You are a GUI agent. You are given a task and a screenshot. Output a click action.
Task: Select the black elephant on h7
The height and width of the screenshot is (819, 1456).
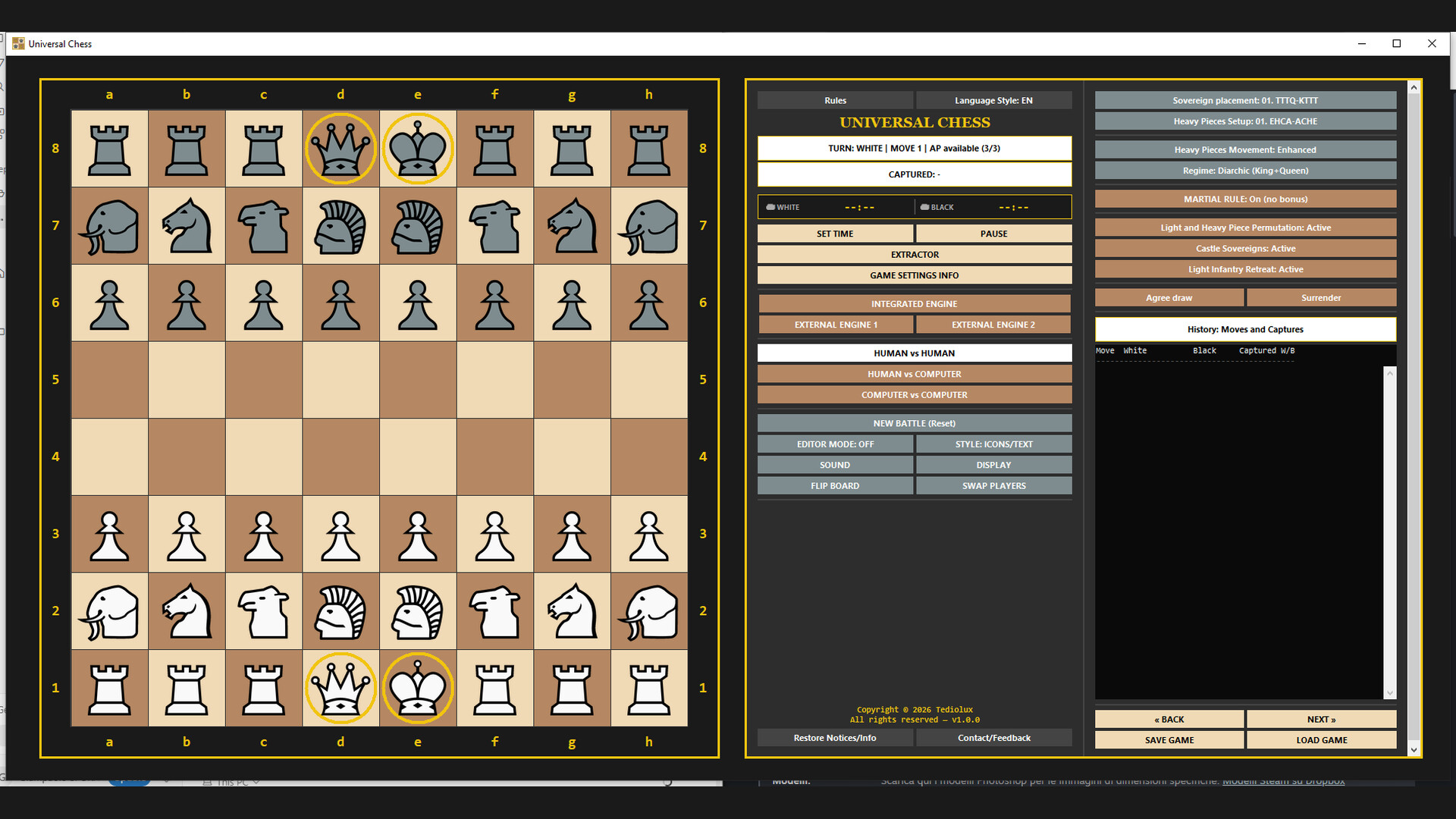coord(649,226)
